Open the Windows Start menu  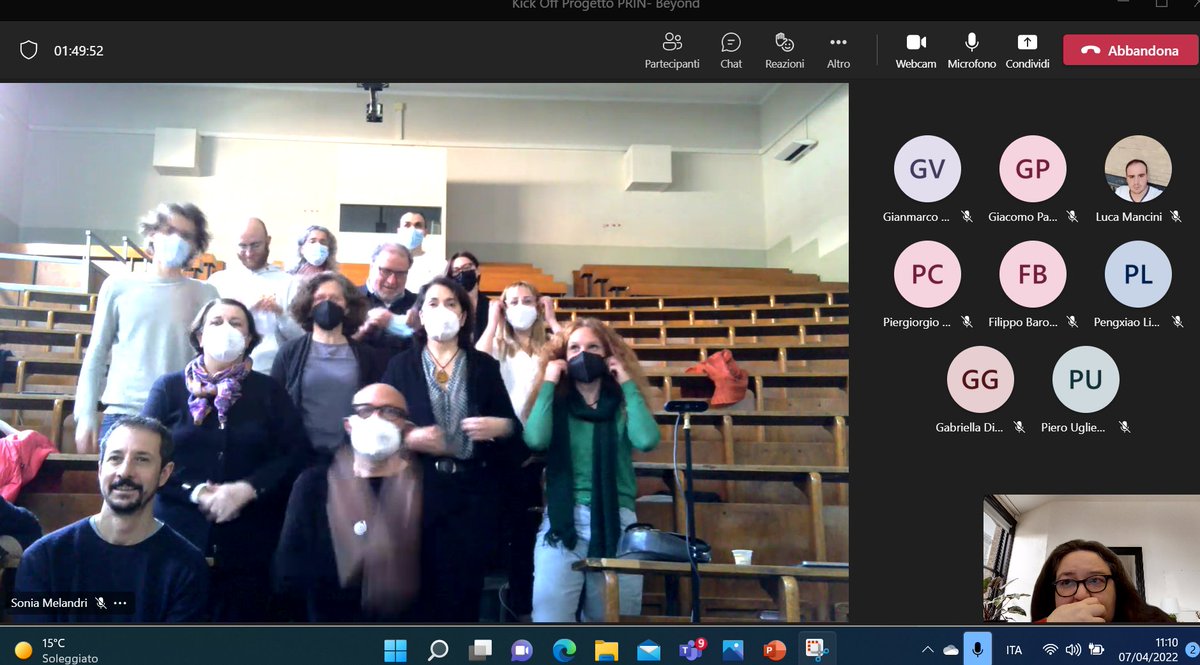pyautogui.click(x=395, y=650)
